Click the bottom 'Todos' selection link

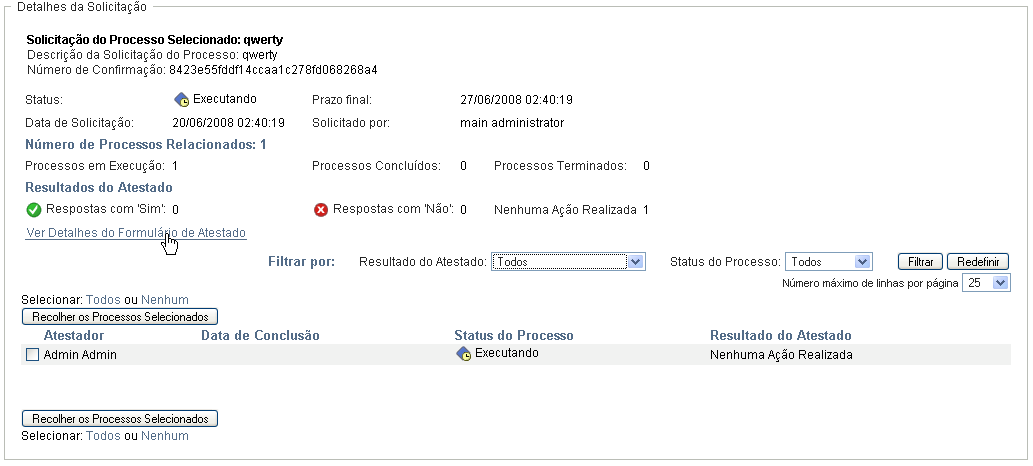click(x=103, y=436)
